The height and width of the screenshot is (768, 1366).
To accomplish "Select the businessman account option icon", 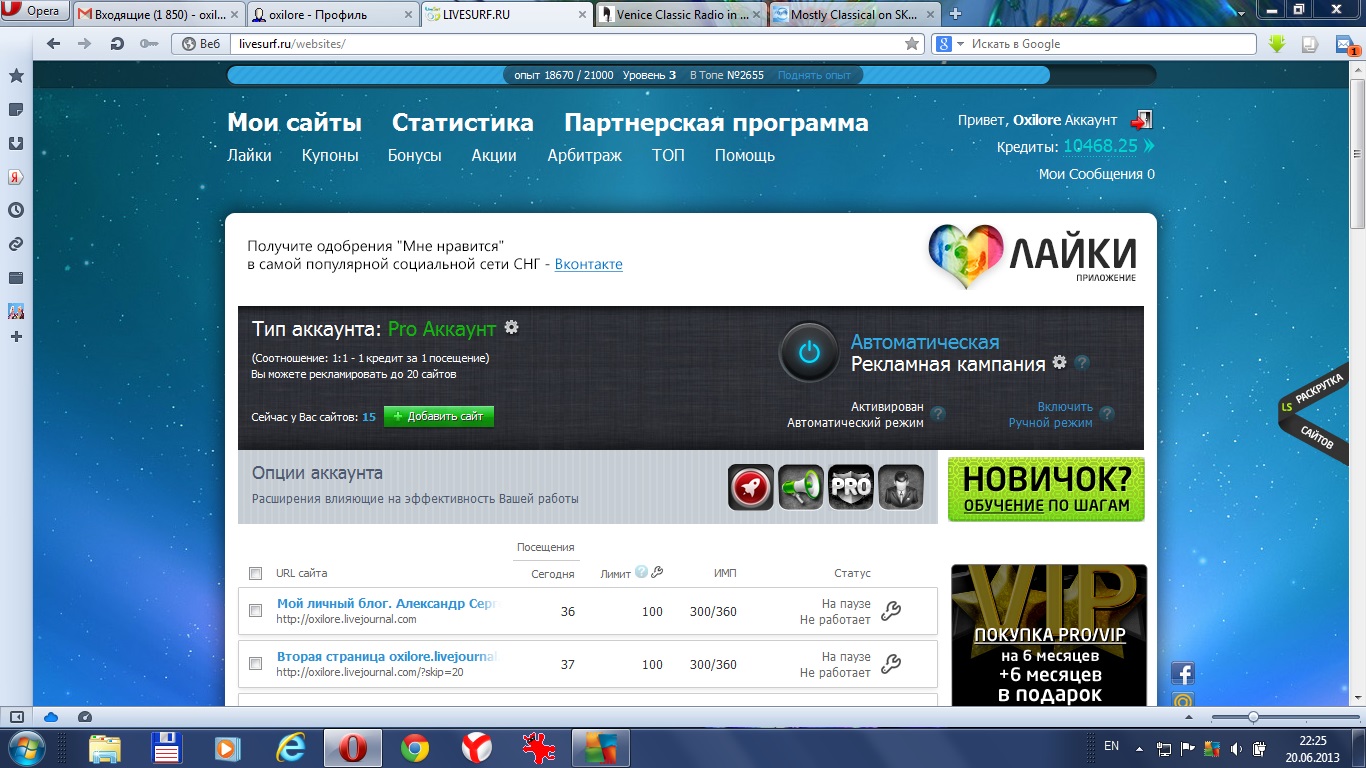I will [901, 487].
